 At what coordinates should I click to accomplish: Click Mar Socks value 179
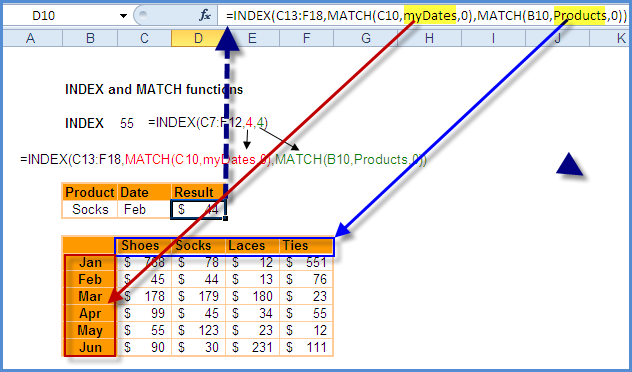pos(198,296)
